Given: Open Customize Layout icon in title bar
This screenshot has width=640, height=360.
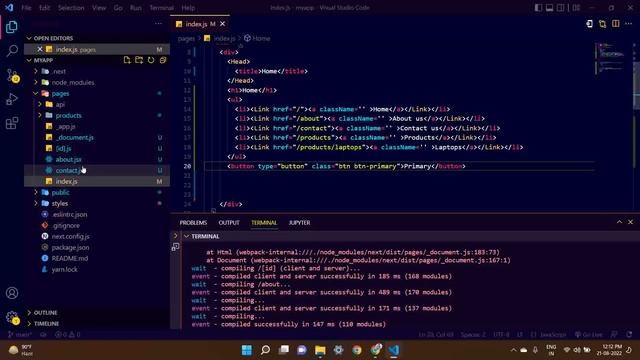Looking at the screenshot, I should pos(576,7).
